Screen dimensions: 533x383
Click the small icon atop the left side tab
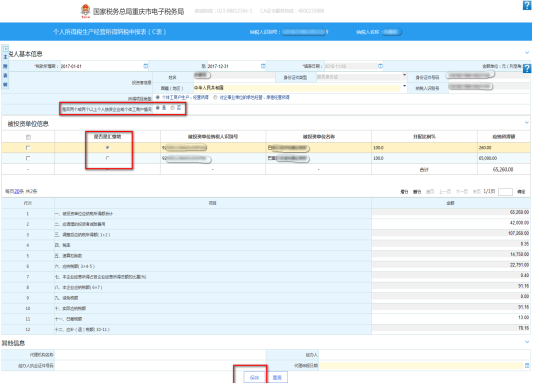coord(5,49)
